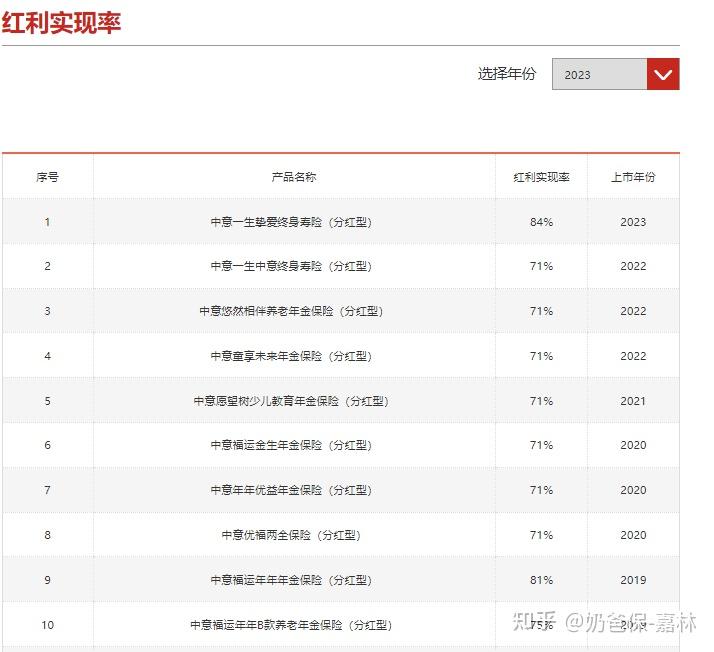The height and width of the screenshot is (652, 714).
Task: Click row number 10 cell
Action: pos(47,625)
